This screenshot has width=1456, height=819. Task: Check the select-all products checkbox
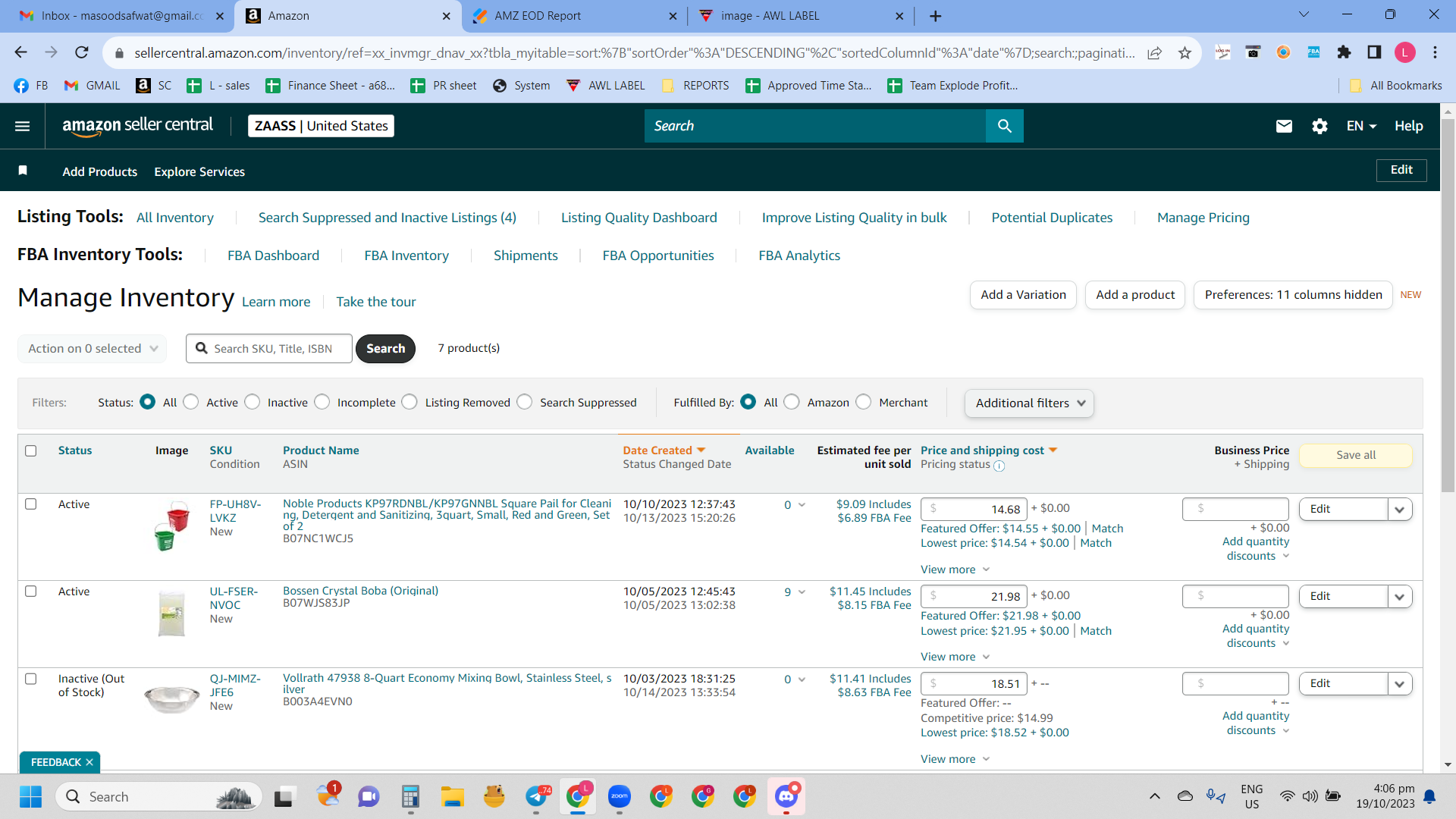(x=31, y=450)
